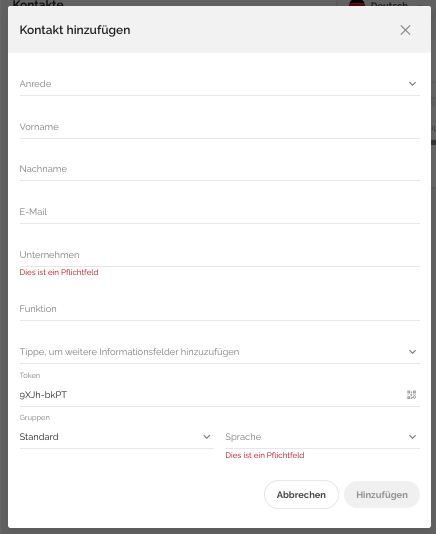Click the Kontakt hinzufügen dialog title
Image resolution: width=436 pixels, height=534 pixels.
point(75,30)
